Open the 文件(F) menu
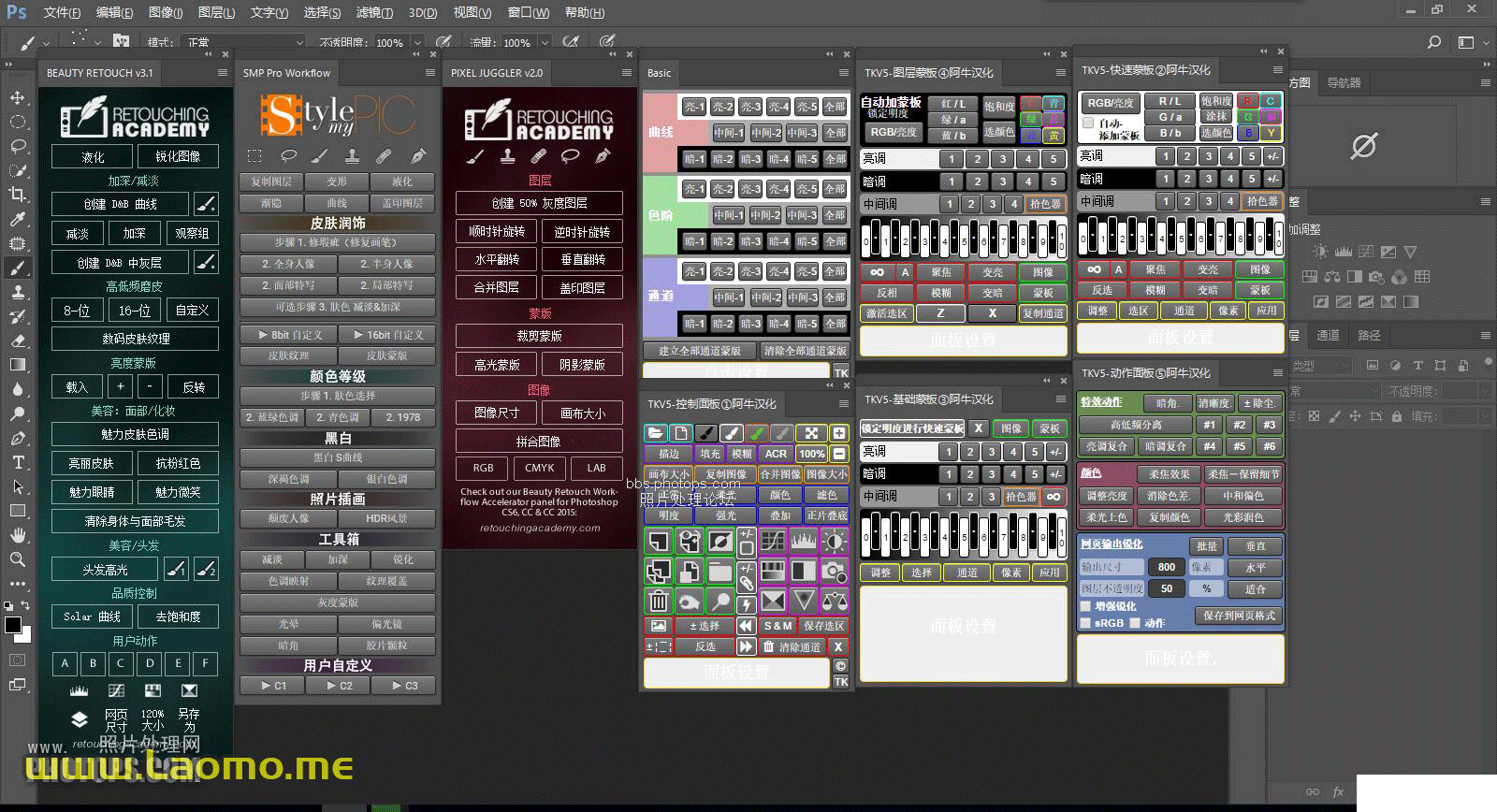This screenshot has width=1497, height=812. pos(62,13)
